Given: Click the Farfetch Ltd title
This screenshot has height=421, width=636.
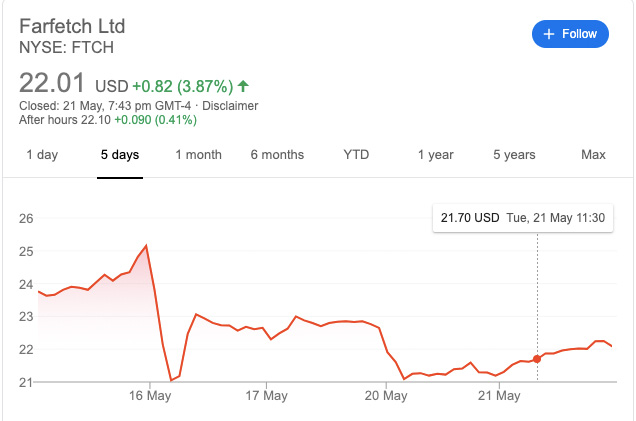Looking at the screenshot, I should pyautogui.click(x=72, y=25).
